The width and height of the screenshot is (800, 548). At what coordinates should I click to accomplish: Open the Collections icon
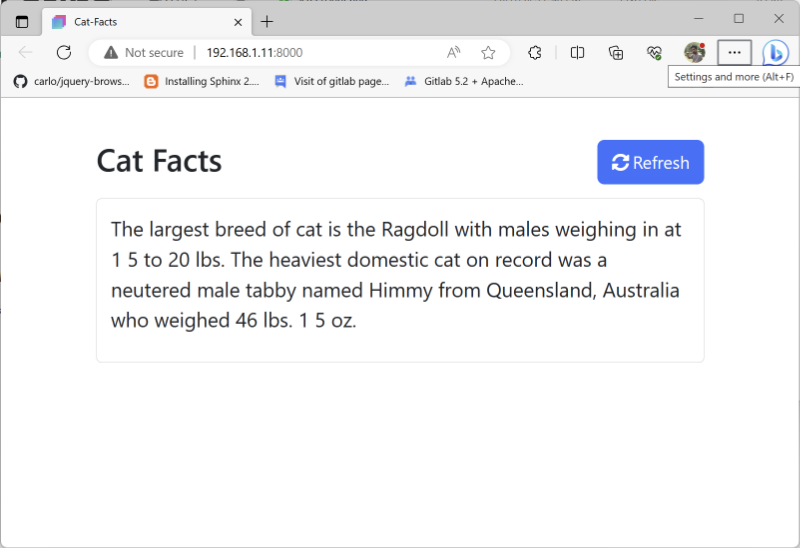[616, 53]
